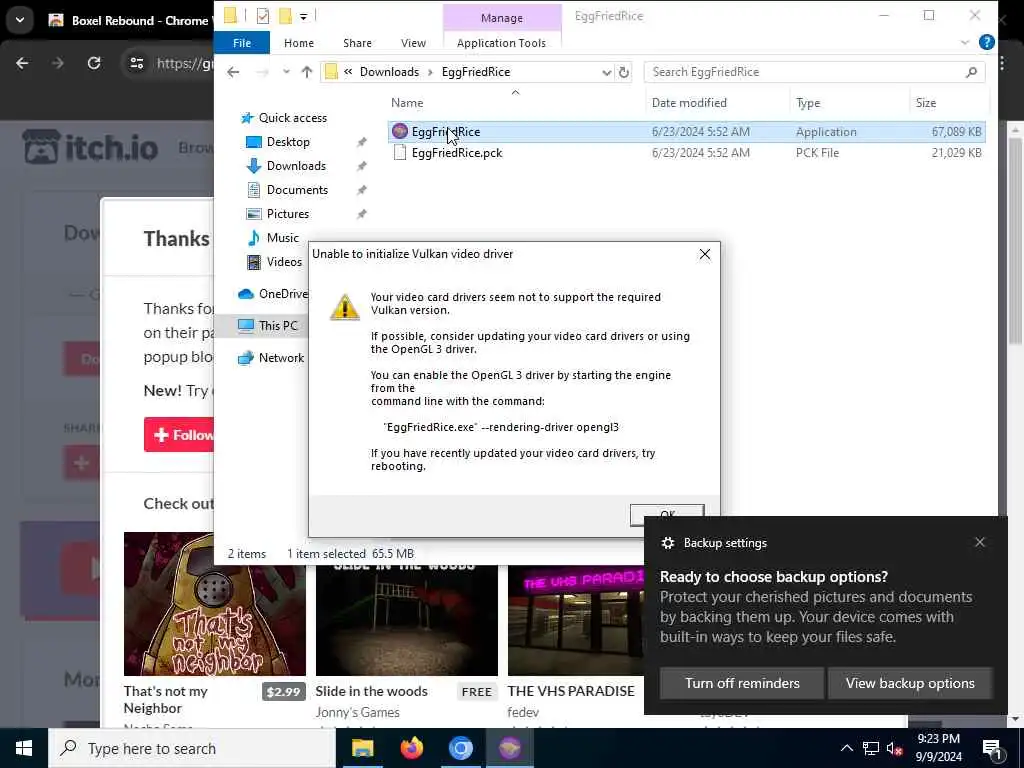The height and width of the screenshot is (768, 1024).
Task: Dismiss the Backup settings notification
Action: click(x=980, y=542)
